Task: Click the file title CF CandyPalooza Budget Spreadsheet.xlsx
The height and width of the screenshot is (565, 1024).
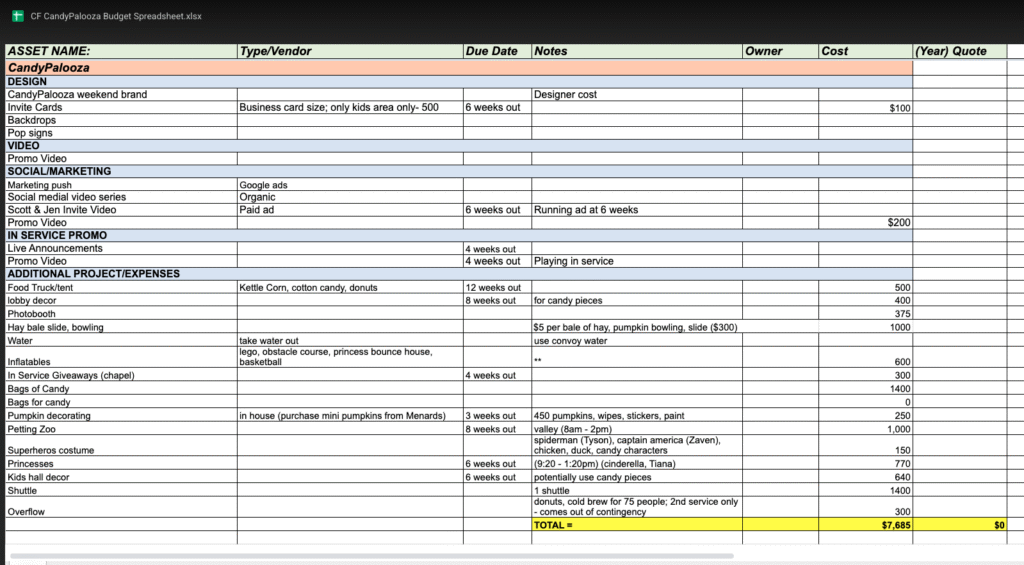Action: [x=116, y=16]
